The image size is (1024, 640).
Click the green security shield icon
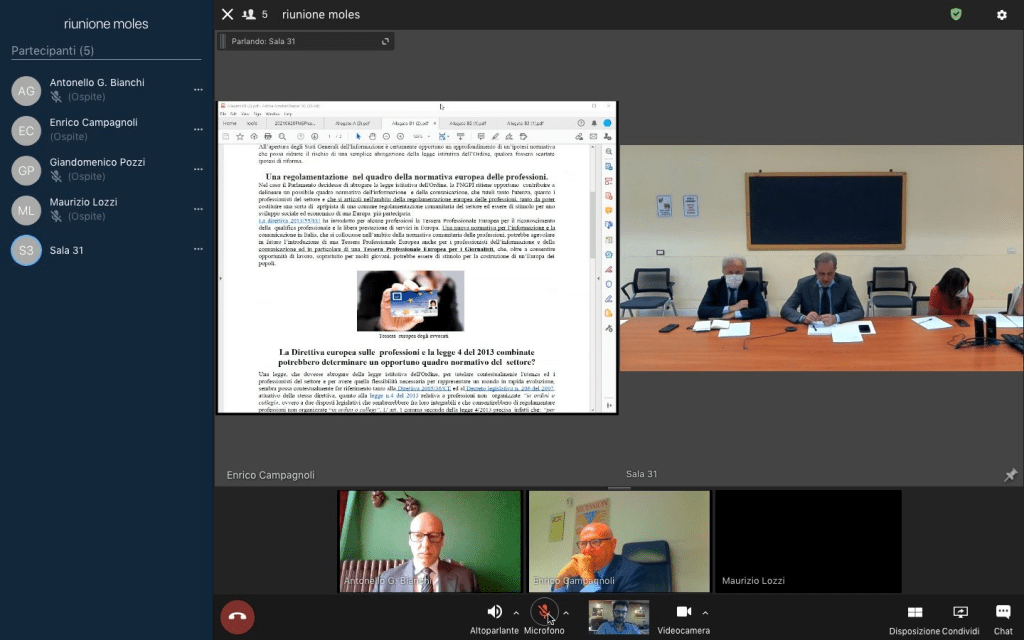point(956,15)
